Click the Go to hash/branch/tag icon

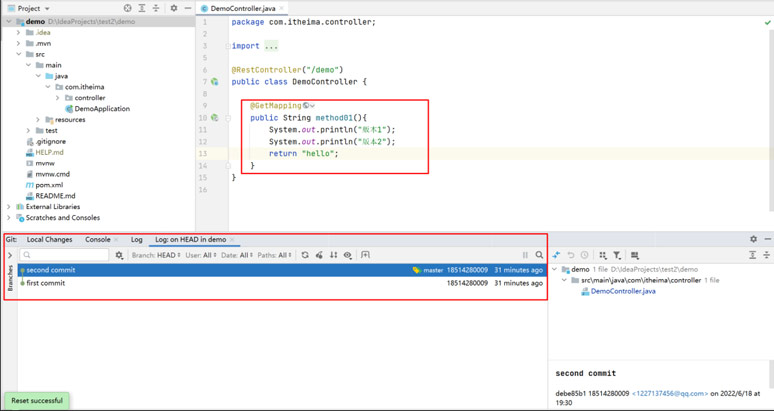coord(365,255)
